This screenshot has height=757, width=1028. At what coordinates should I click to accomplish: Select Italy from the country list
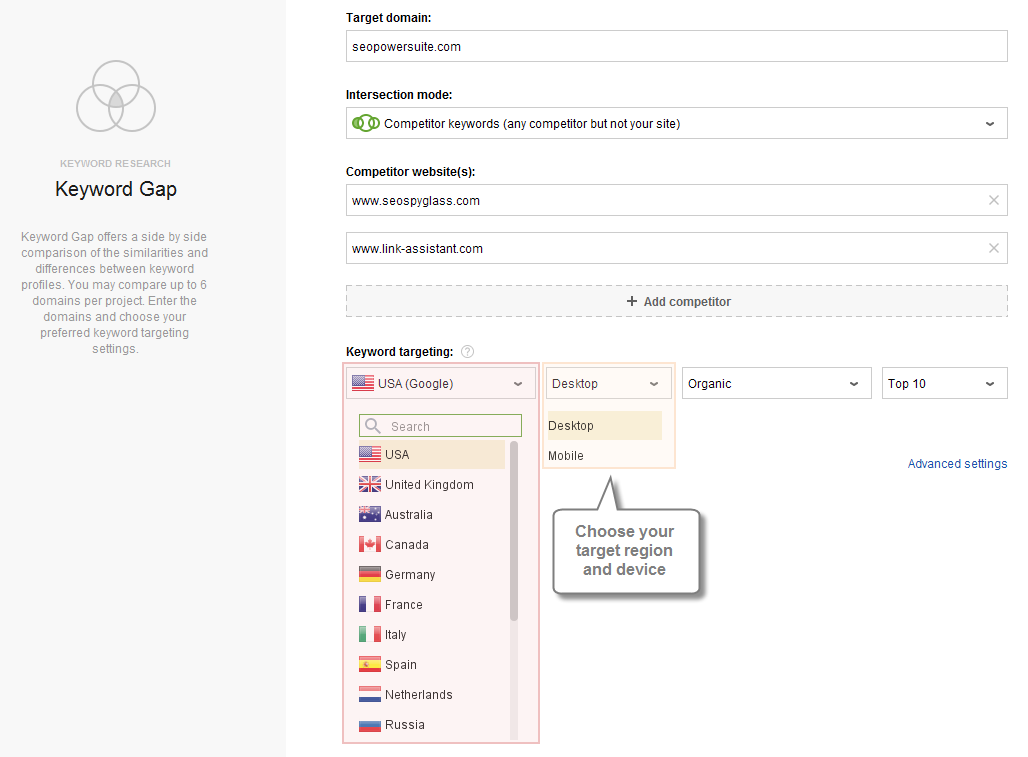pyautogui.click(x=432, y=634)
